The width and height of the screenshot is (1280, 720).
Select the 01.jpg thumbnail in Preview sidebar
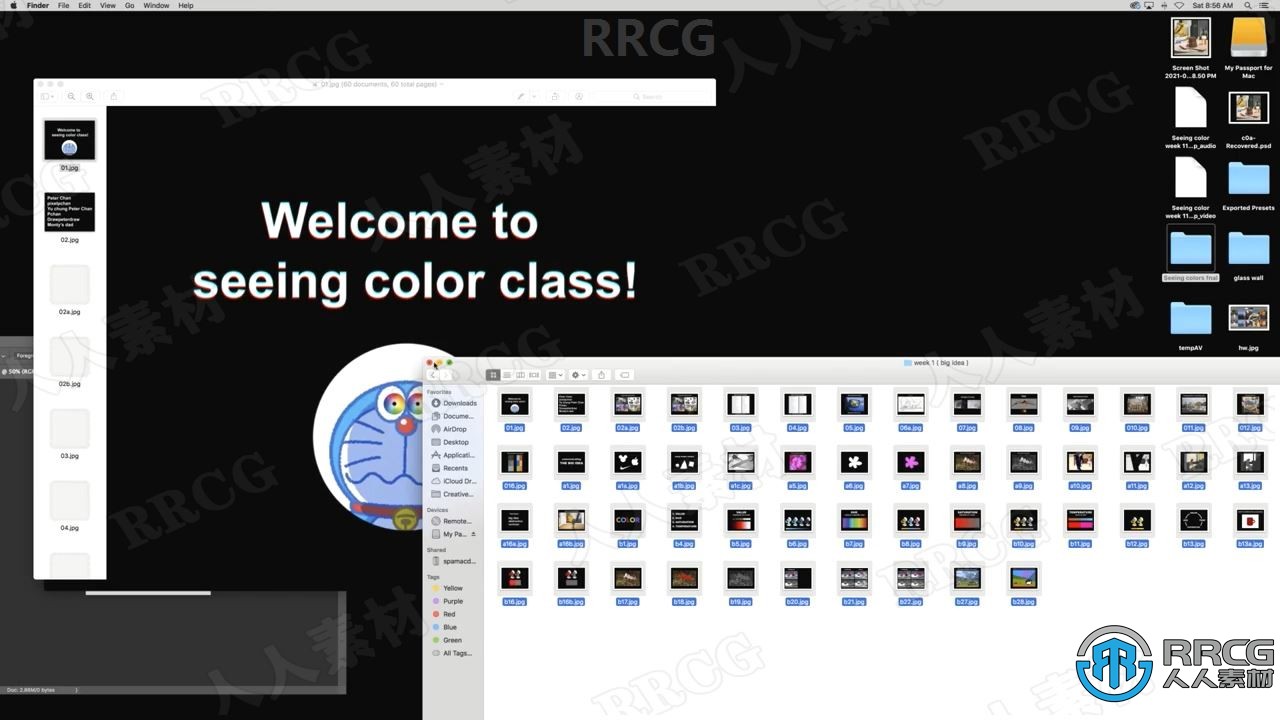pos(69,140)
